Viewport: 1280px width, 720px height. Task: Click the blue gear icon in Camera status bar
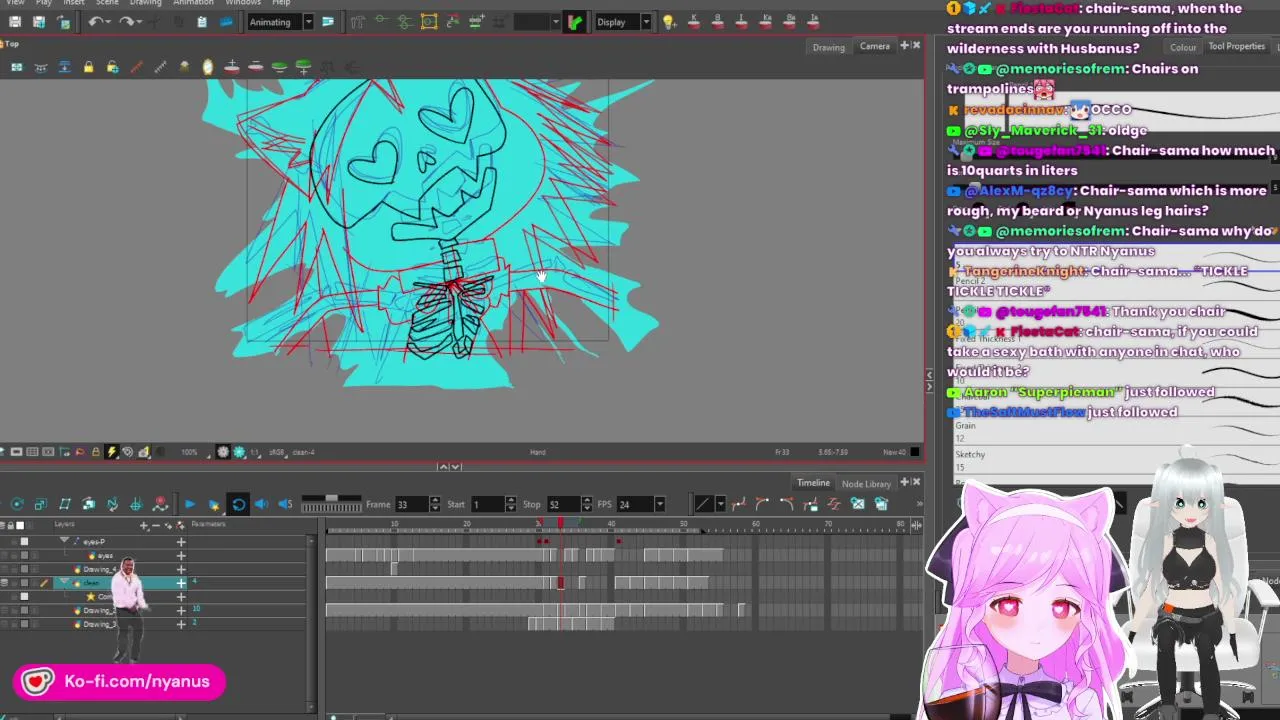(239, 452)
